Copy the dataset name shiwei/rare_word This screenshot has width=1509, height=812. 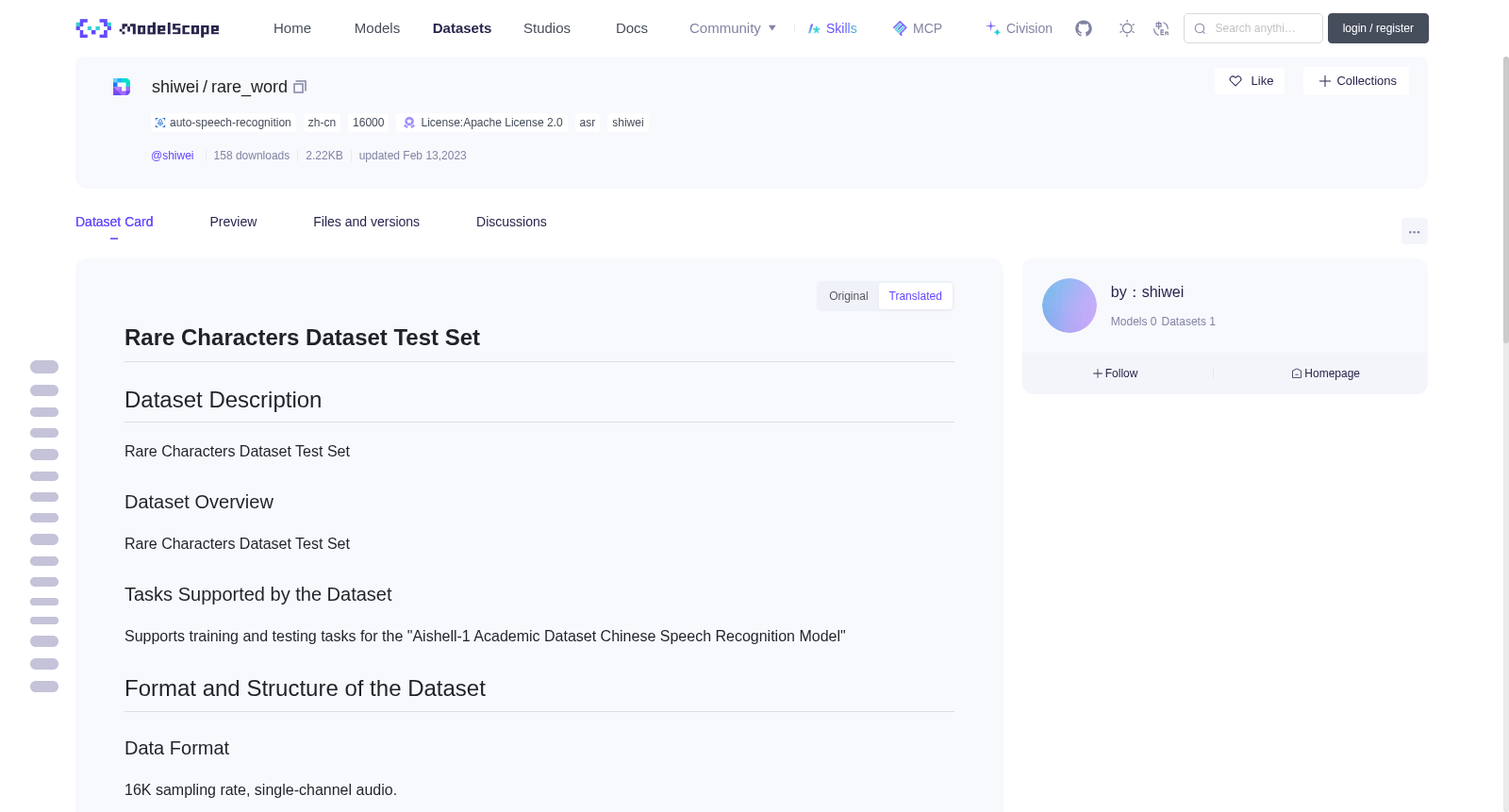300,87
